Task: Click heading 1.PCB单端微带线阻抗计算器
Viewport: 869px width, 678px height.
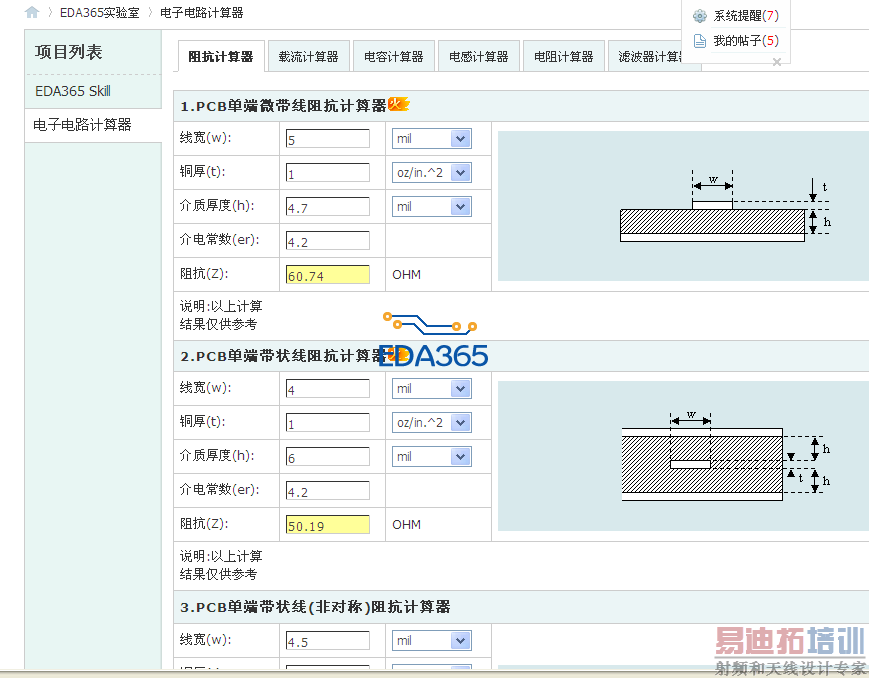Action: [x=283, y=105]
